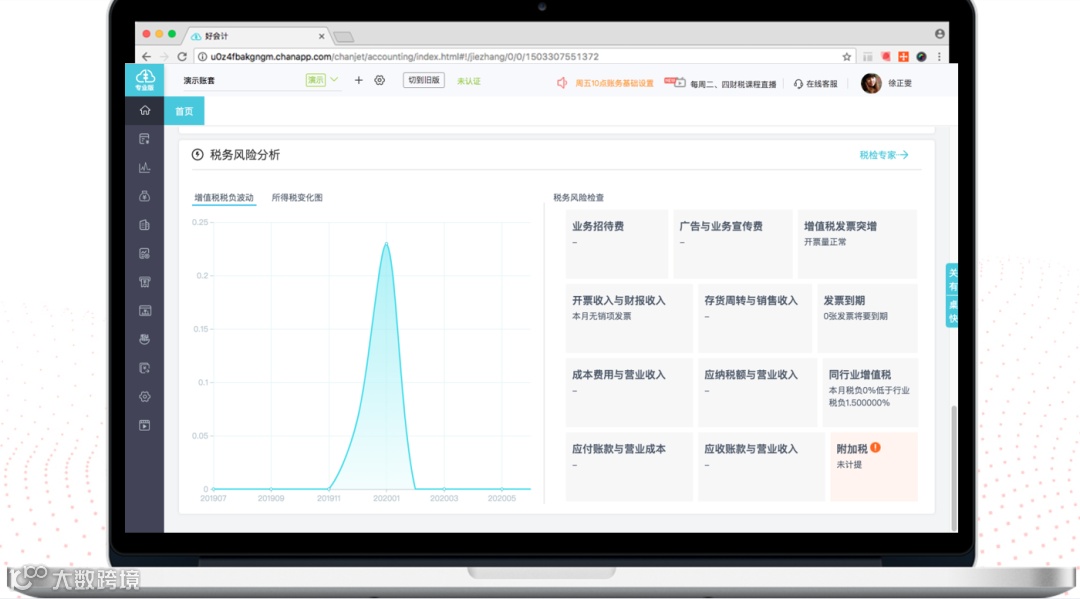1080x599 pixels.
Task: Open the 每周二、四财税课程直播 link
Action: [x=733, y=84]
